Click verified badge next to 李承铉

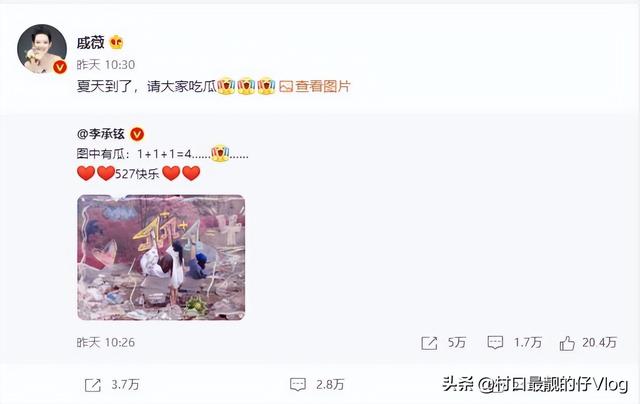[x=137, y=134]
